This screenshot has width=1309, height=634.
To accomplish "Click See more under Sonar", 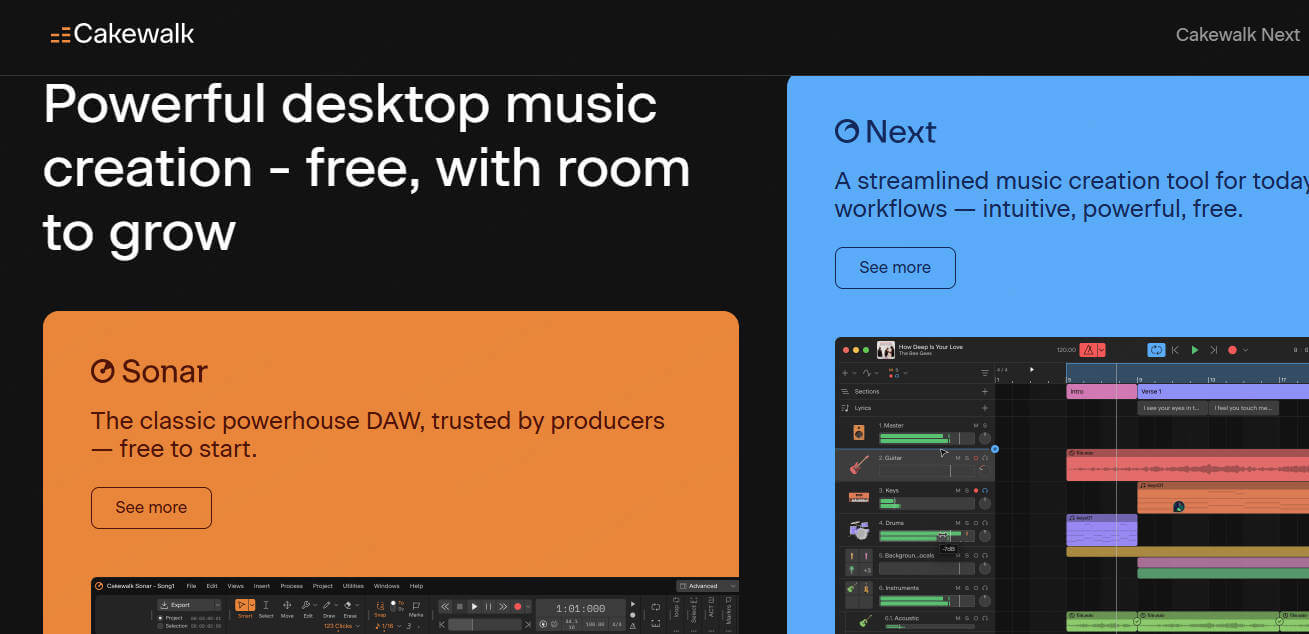I will (151, 507).
